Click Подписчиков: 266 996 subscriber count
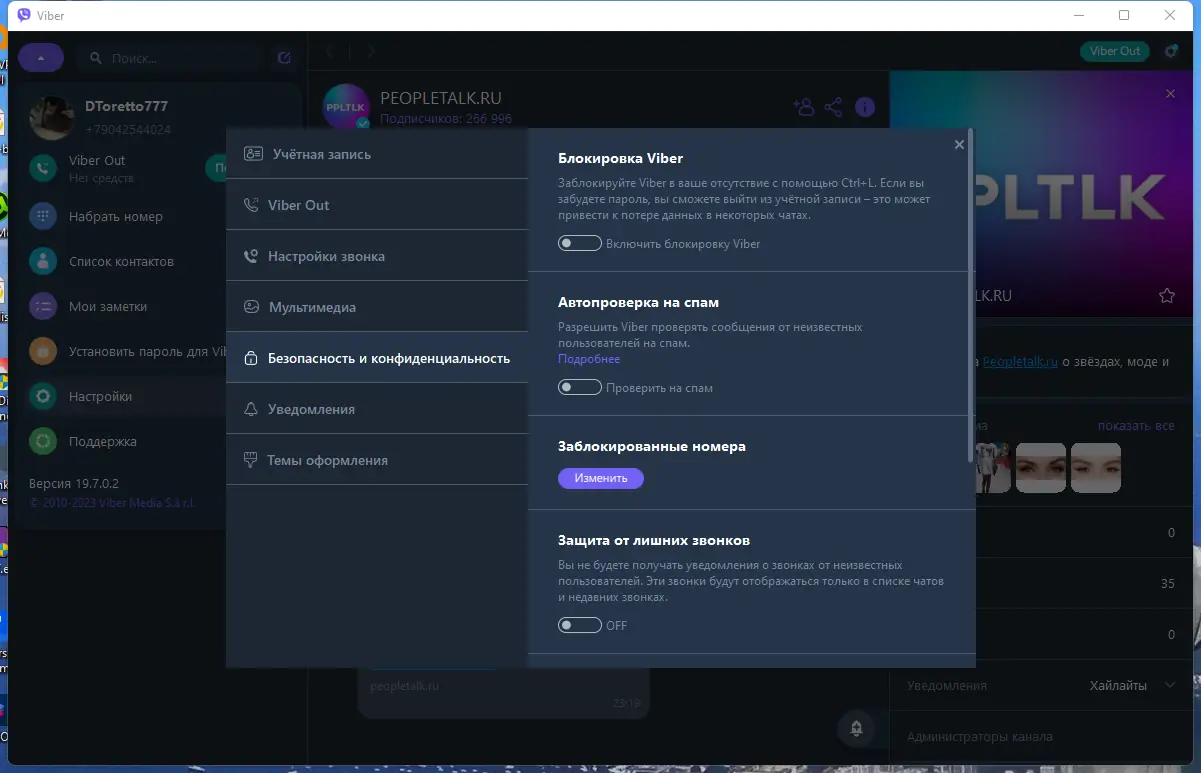The height and width of the screenshot is (773, 1201). tap(446, 118)
